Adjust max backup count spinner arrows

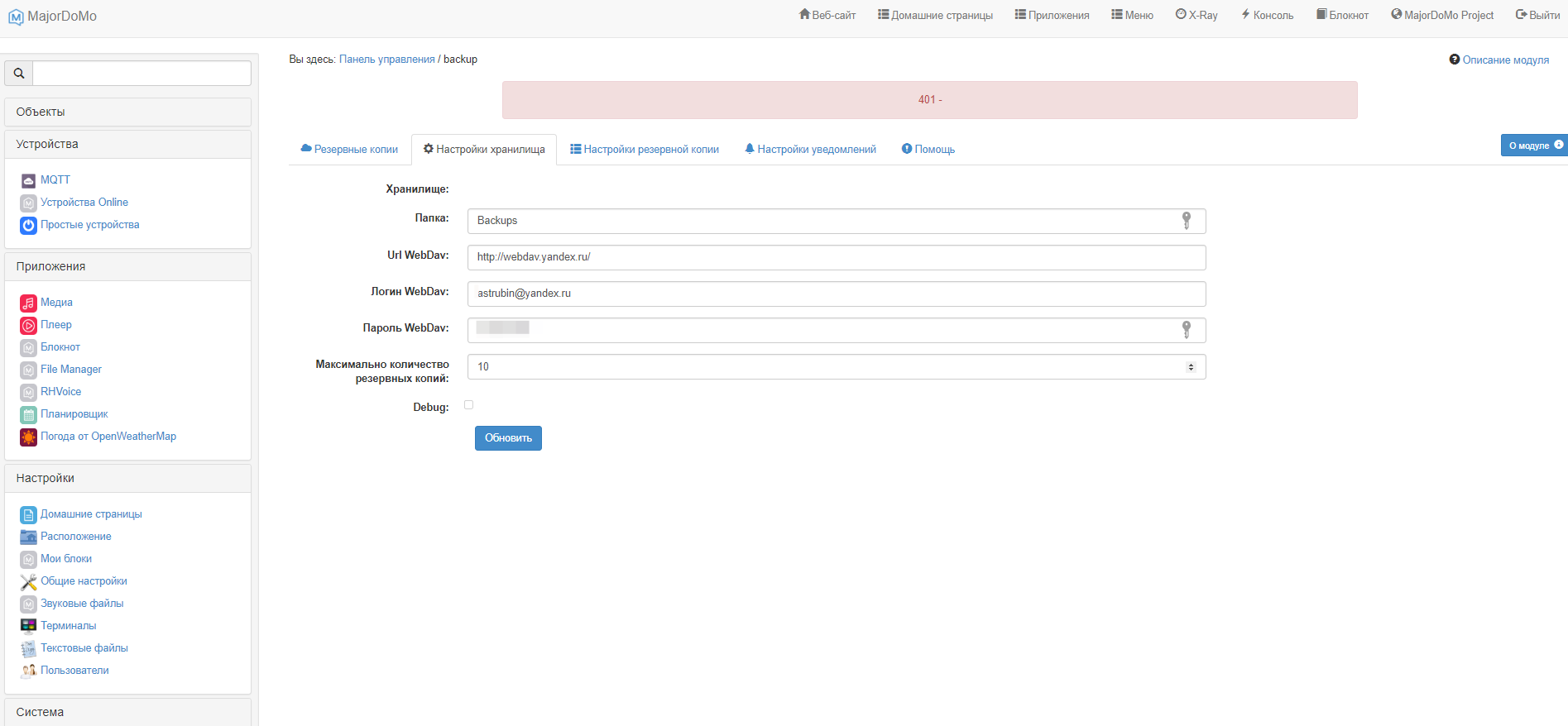coord(1191,367)
